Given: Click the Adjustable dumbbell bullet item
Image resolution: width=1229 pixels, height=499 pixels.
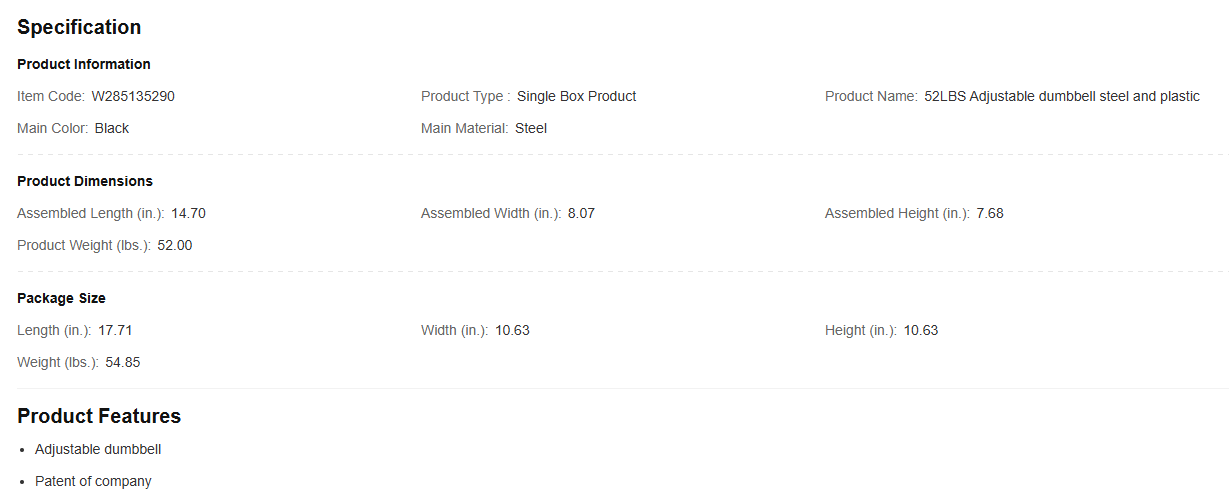Looking at the screenshot, I should pos(98,449).
